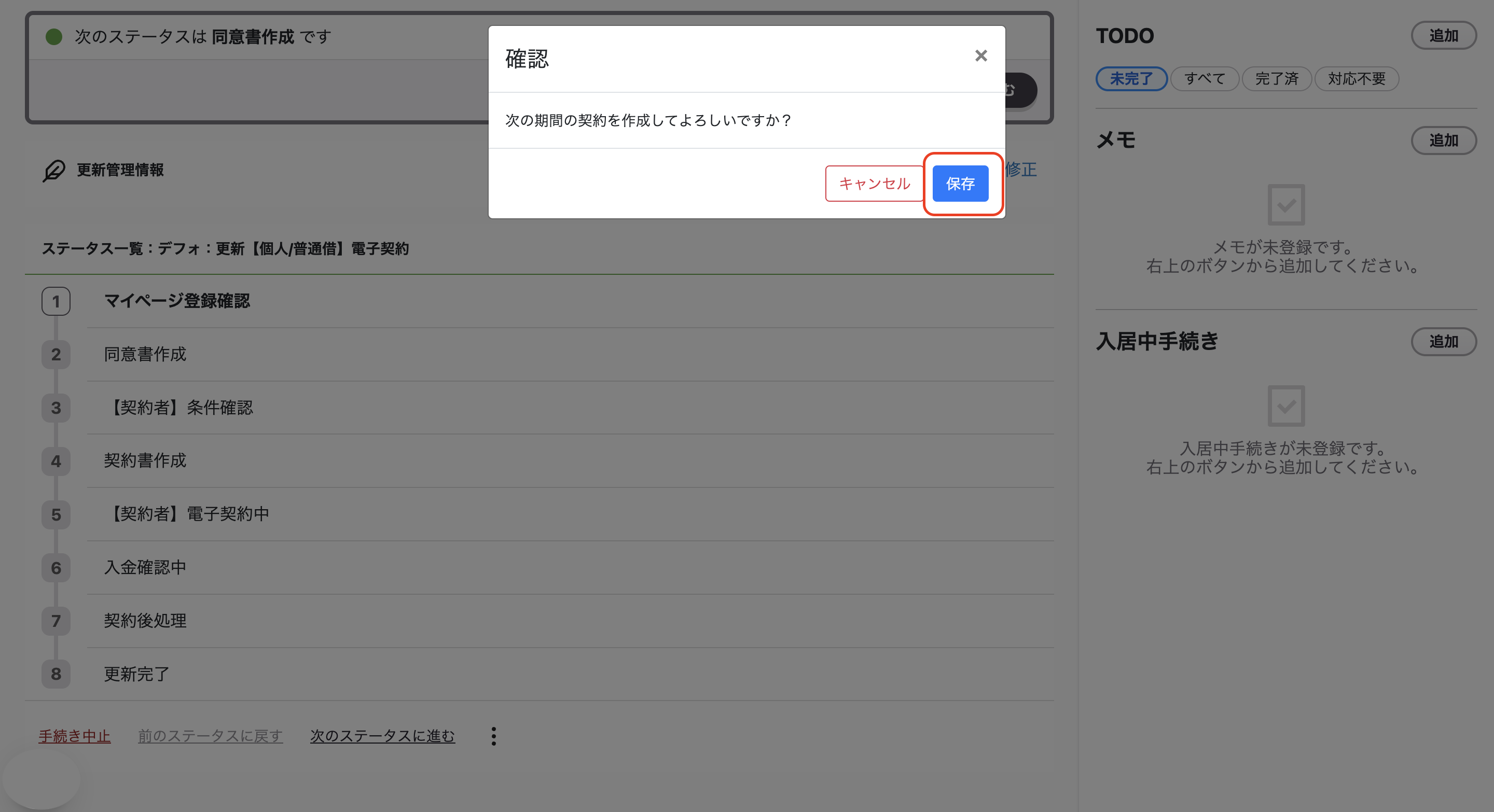Select step 2 number badge
This screenshot has width=1494, height=812.
[56, 355]
